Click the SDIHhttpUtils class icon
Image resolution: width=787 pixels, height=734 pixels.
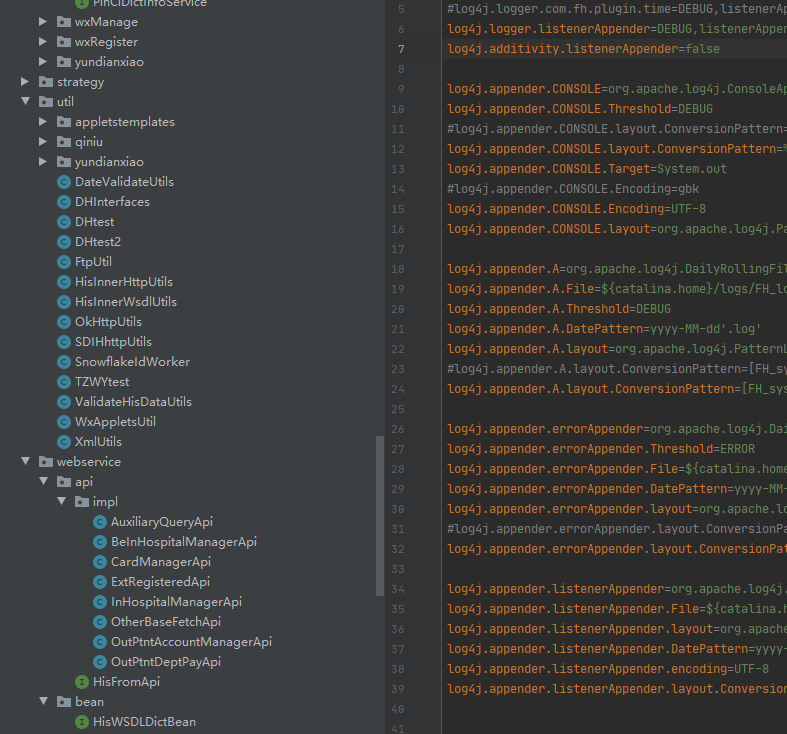pos(64,342)
